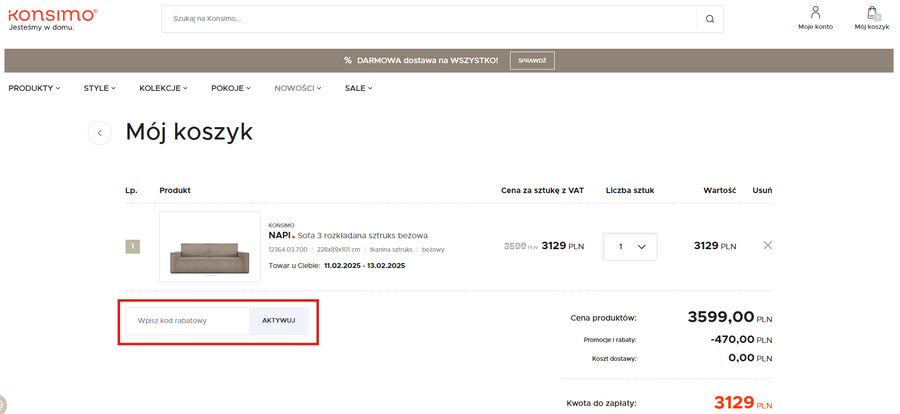Open the POKOJE dropdown menu
Viewport: 900px width, 414px height.
click(x=232, y=88)
